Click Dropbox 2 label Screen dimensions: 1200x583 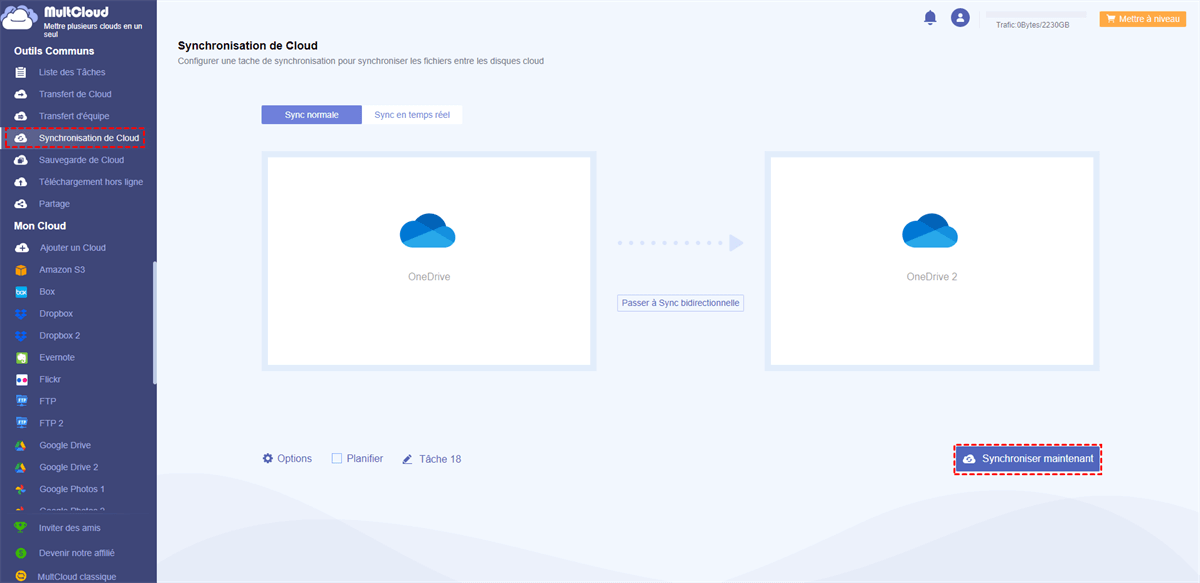[60, 336]
